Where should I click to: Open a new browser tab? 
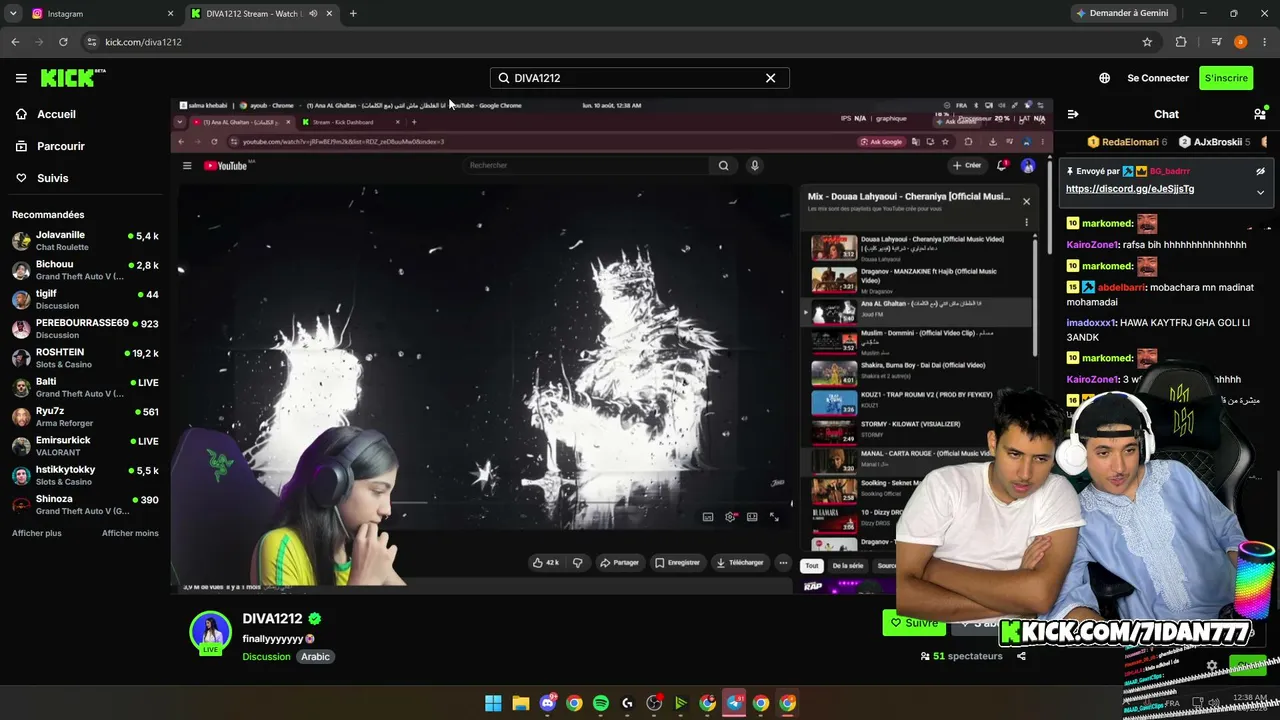(353, 14)
